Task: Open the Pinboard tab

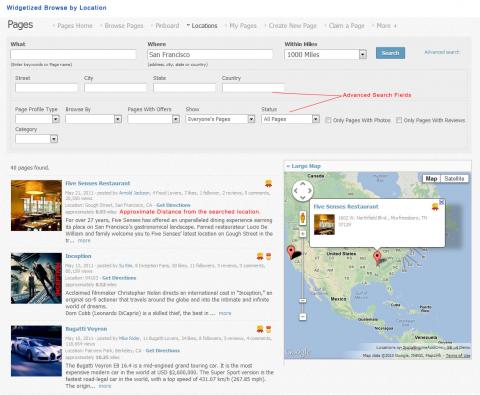Action: coord(167,26)
